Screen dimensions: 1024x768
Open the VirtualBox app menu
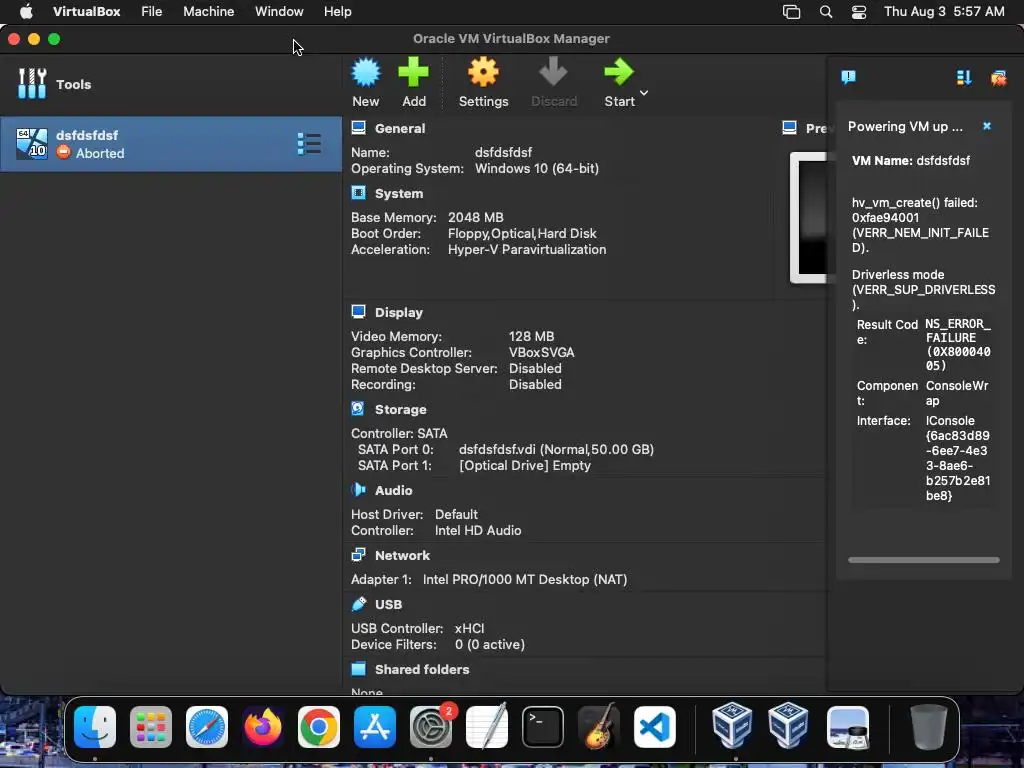(86, 12)
